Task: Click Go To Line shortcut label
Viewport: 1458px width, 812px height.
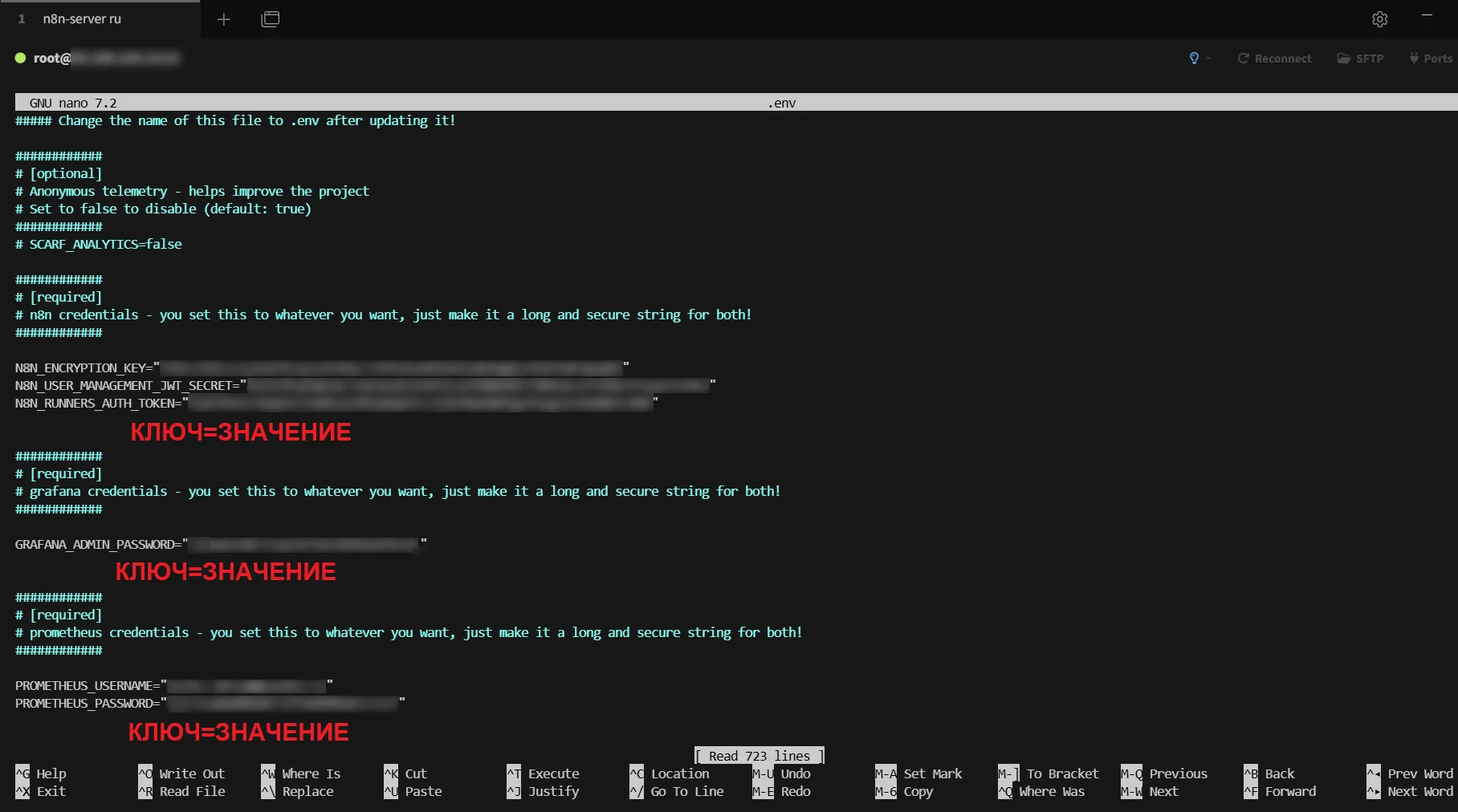Action: (687, 791)
